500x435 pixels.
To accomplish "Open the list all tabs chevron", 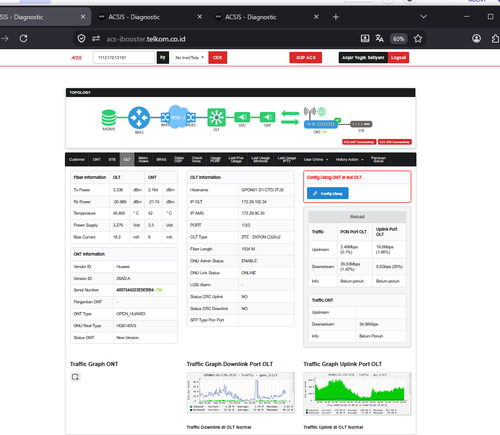I will [423, 17].
